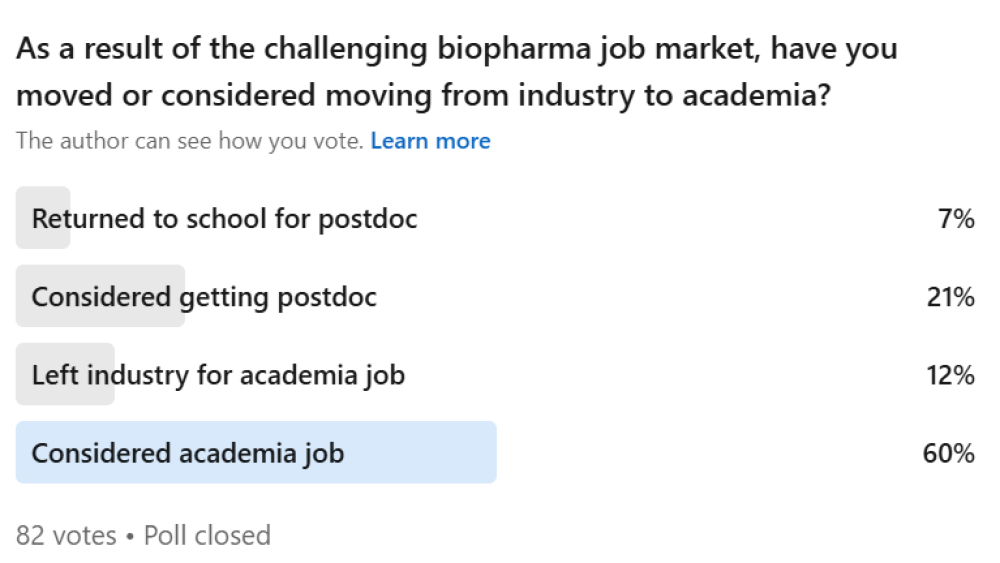Open the Learn more link
Viewport: 1000px width, 563px height.
[430, 141]
